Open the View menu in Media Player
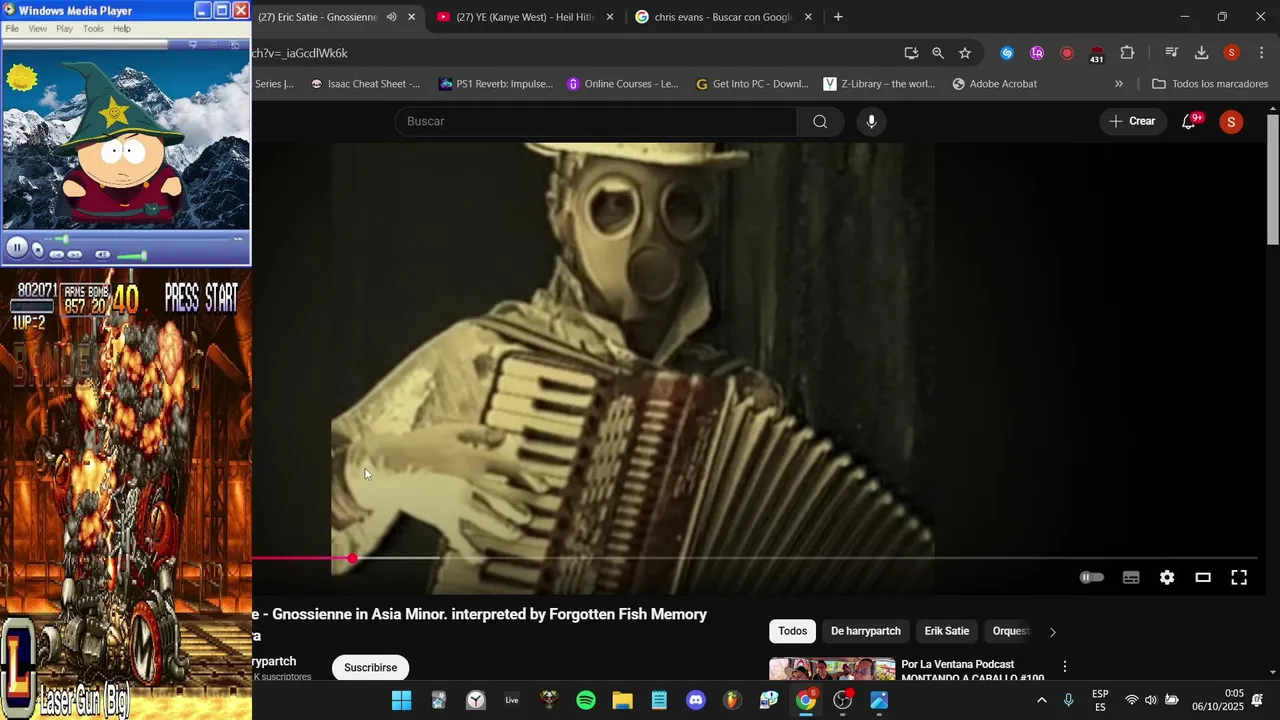1280x720 pixels. click(38, 29)
